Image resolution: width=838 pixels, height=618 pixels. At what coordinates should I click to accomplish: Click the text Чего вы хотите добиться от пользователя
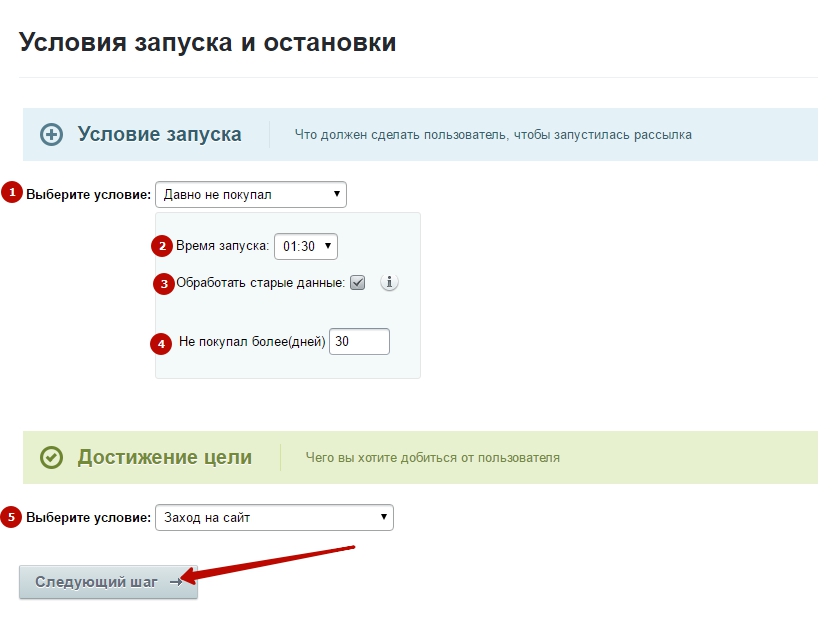tap(432, 458)
